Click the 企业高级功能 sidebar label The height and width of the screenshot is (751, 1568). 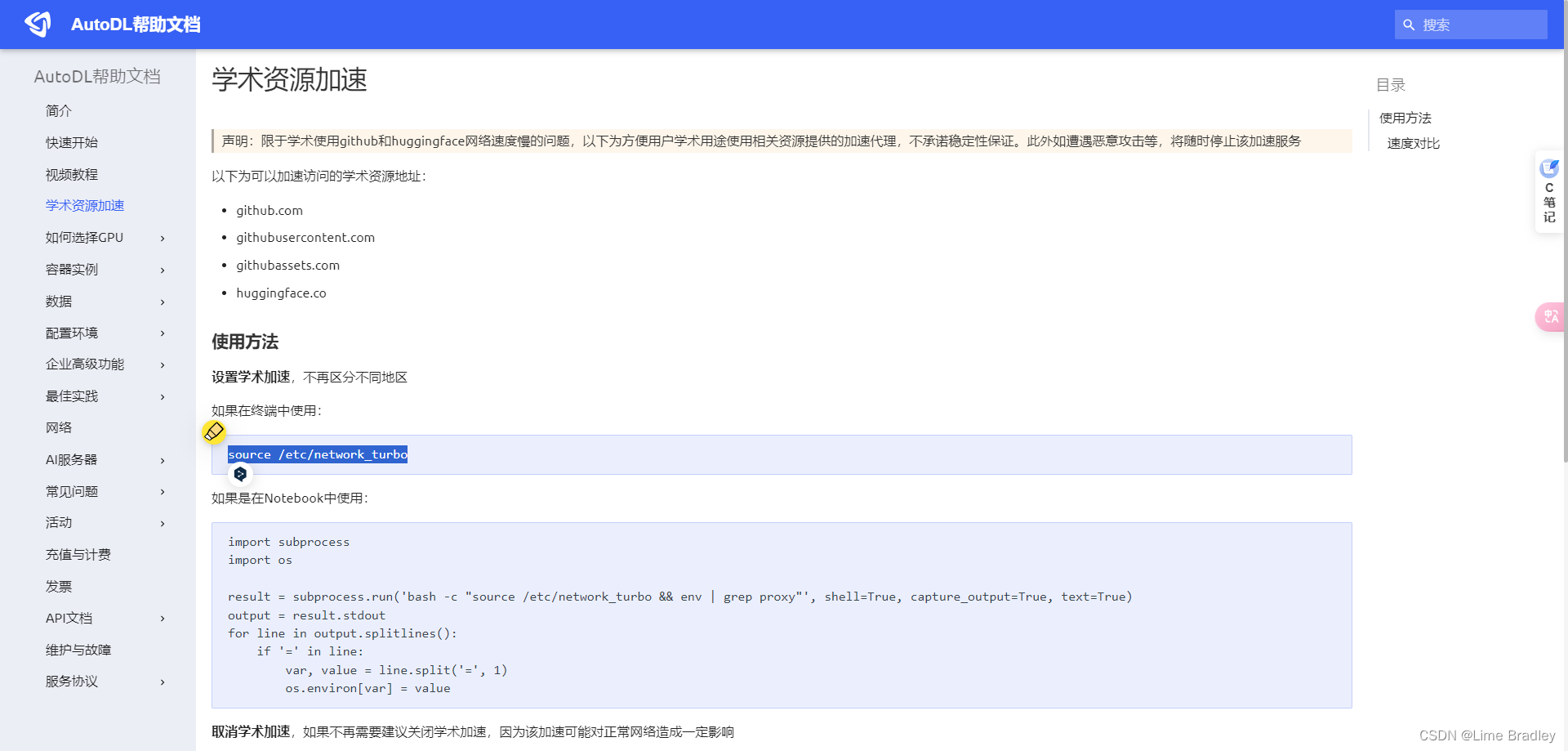85,364
